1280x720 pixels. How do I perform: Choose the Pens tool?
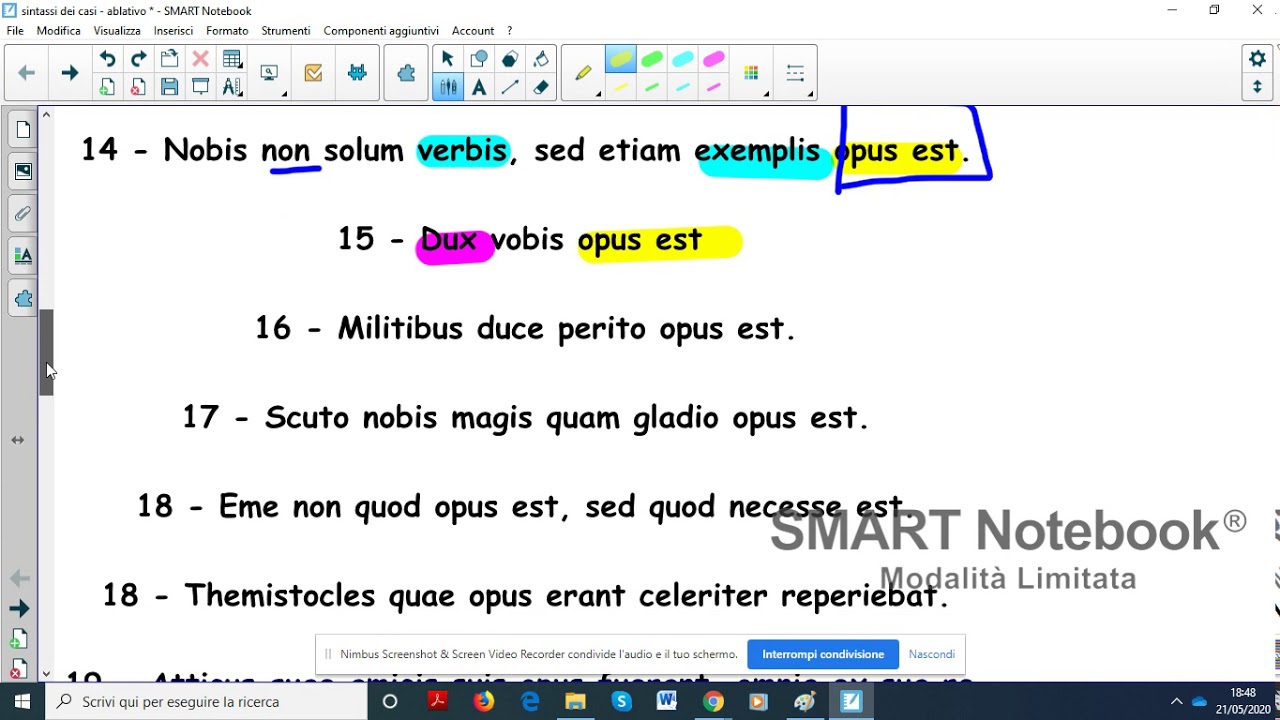447,87
